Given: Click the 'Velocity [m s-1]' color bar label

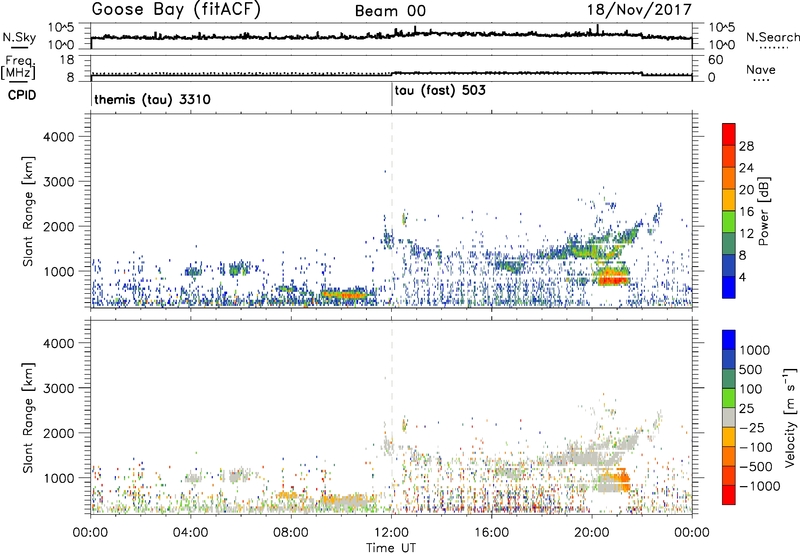Looking at the screenshot, I should coord(790,417).
